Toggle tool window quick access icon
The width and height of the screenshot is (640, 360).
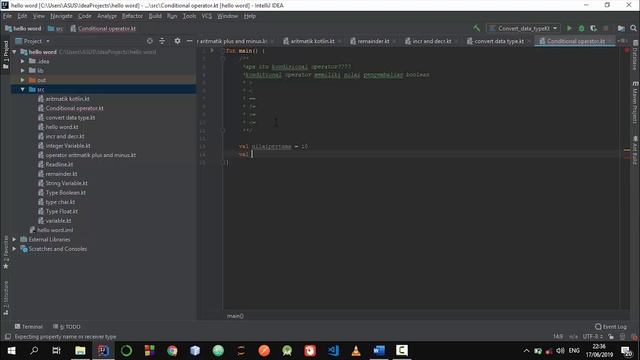pyautogui.click(x=7, y=337)
